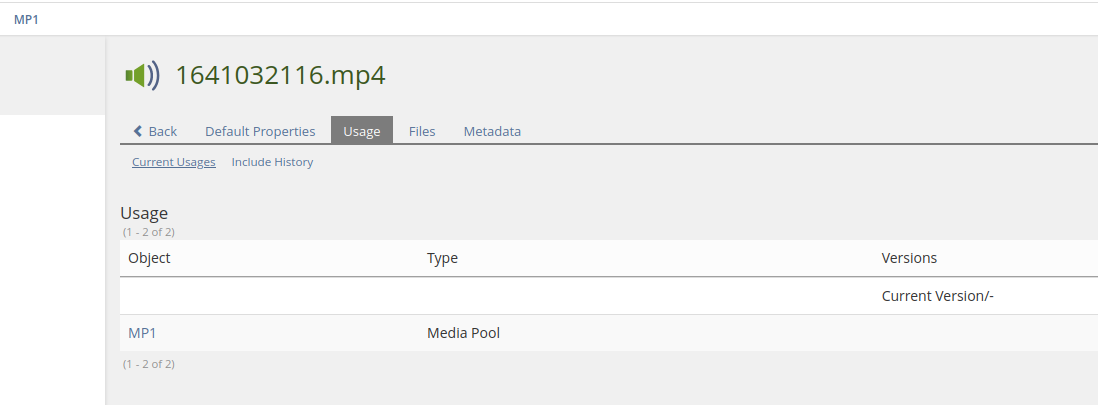Image resolution: width=1098 pixels, height=405 pixels.
Task: Open the Files tab
Action: click(x=422, y=131)
